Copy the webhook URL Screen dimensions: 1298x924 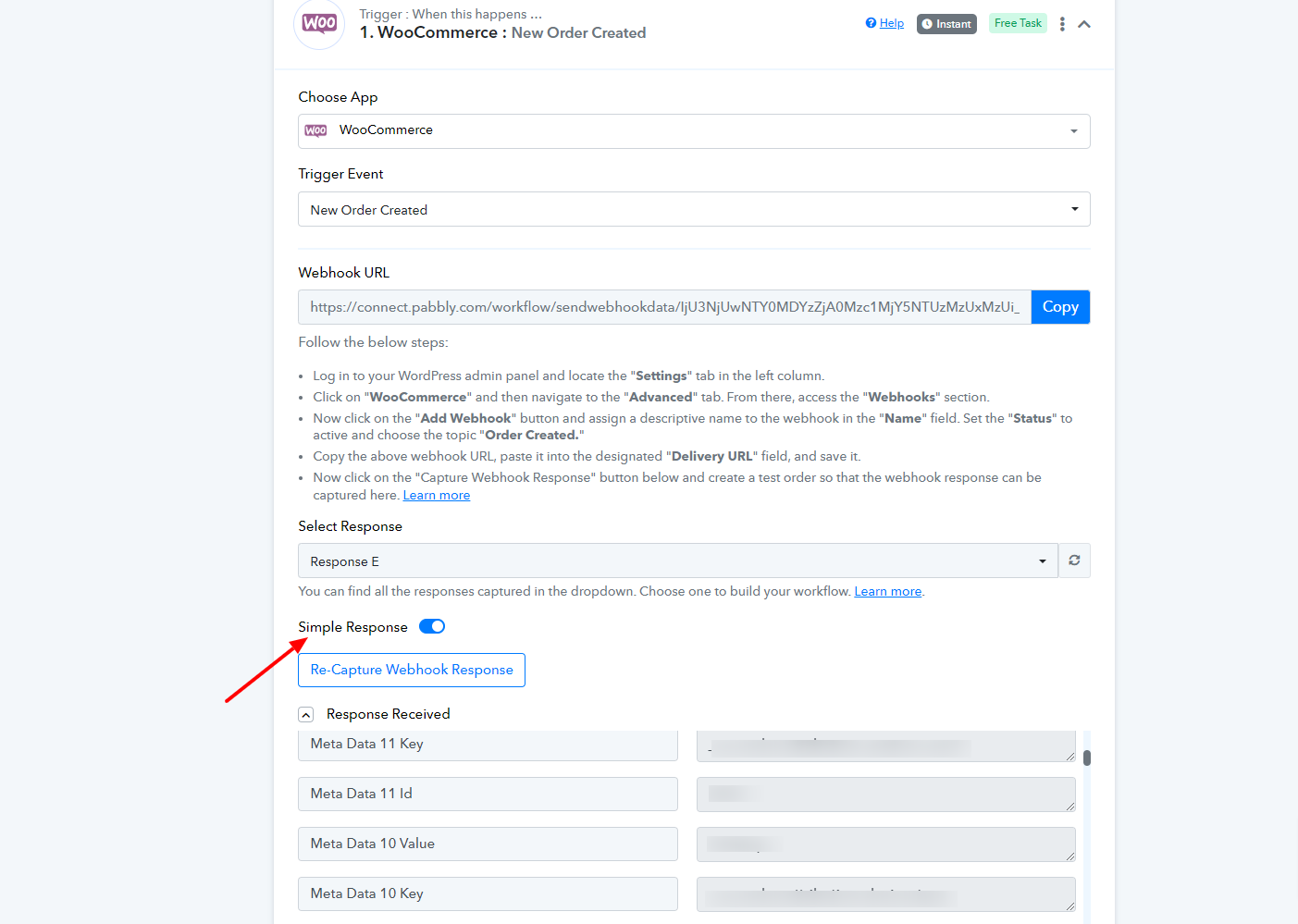tap(1060, 307)
